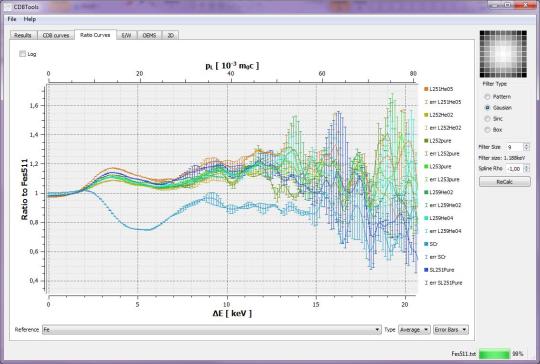Open the Reference dropdown showing Fe
Screen dimensions: 540x364
[x=211, y=330]
